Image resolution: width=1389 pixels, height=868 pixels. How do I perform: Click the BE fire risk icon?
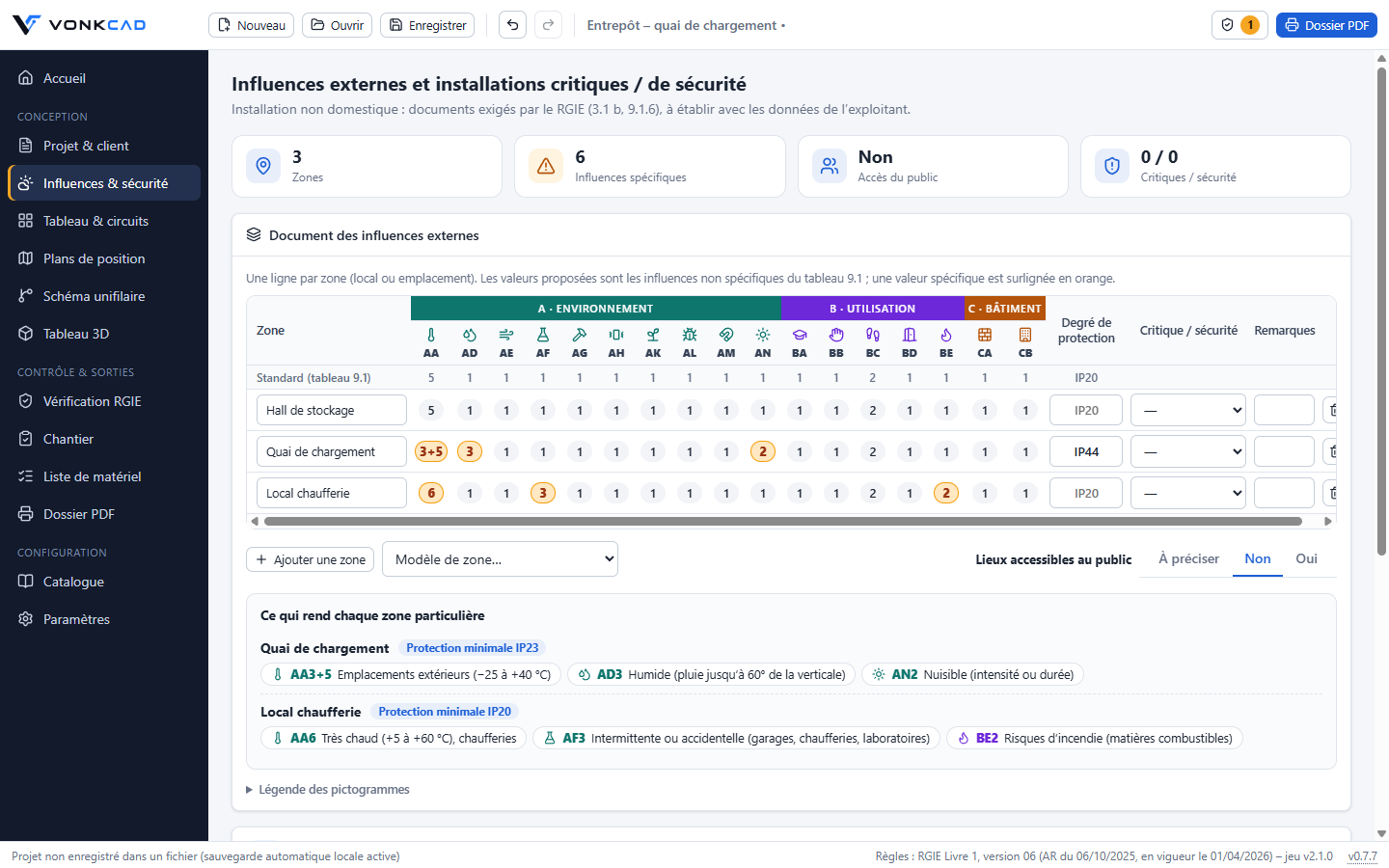coord(946,335)
